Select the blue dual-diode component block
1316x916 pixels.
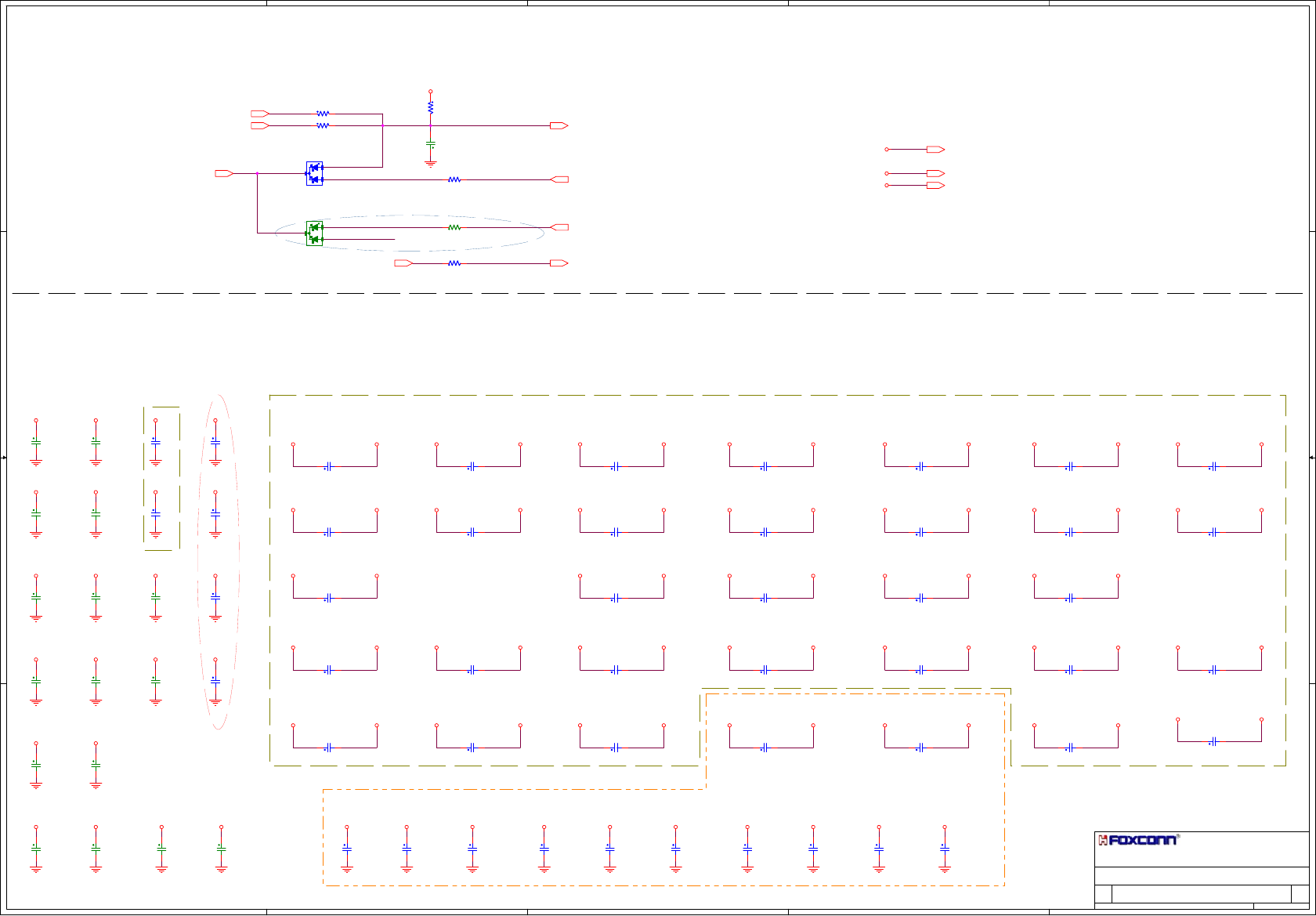(314, 173)
